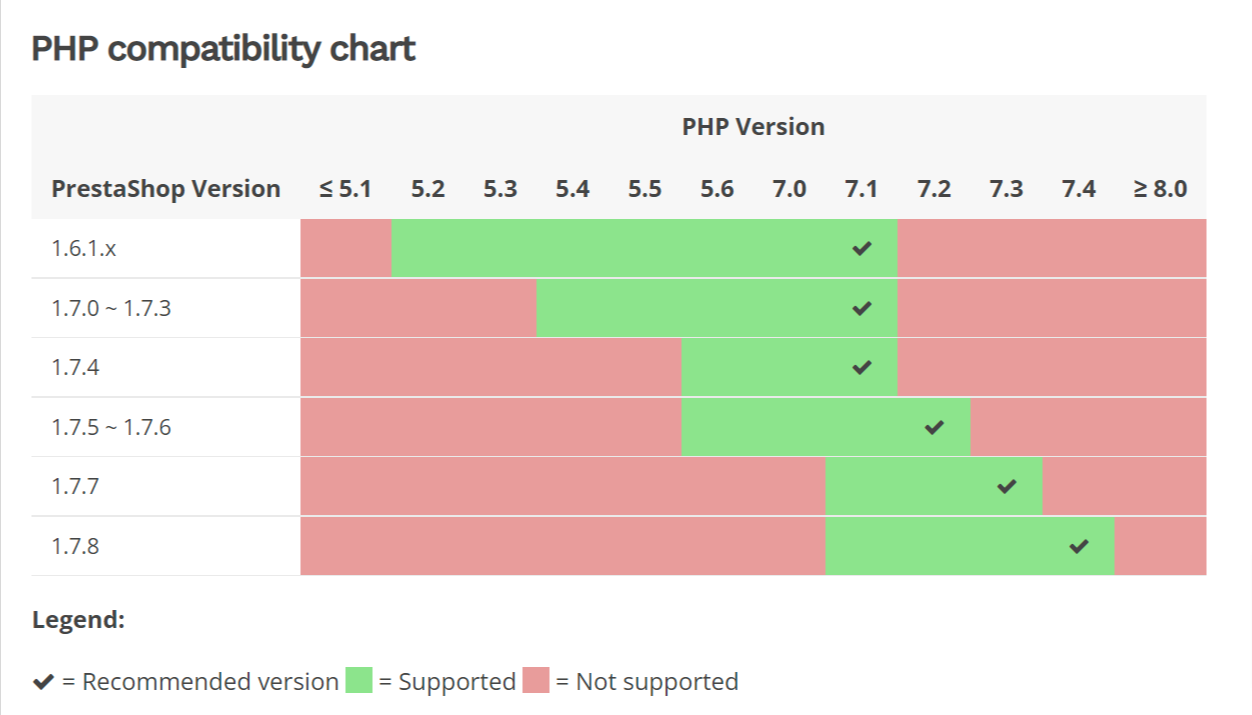
Task: Click the 1.6.1.x row label
Action: (x=84, y=249)
